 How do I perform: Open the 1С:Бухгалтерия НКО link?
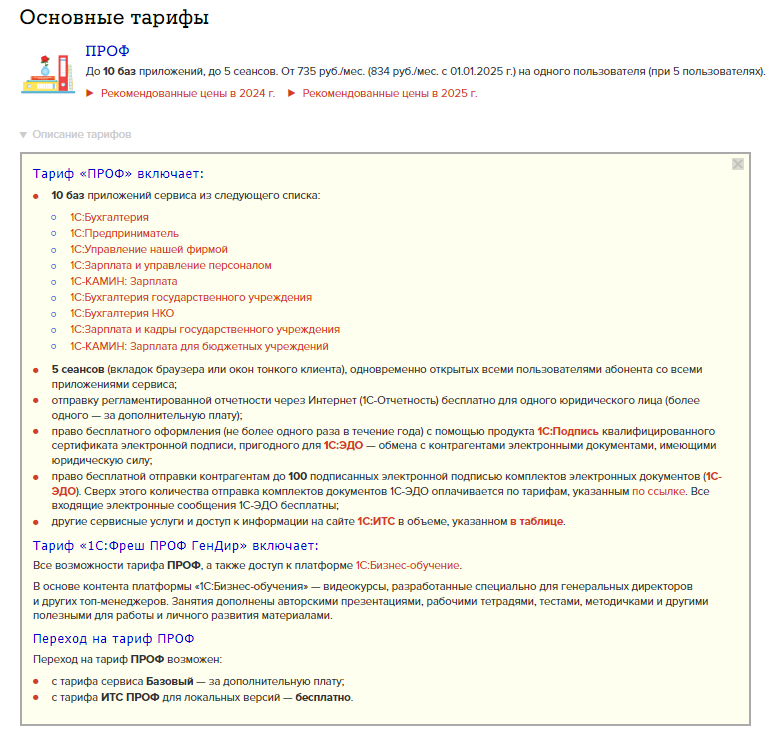122,313
